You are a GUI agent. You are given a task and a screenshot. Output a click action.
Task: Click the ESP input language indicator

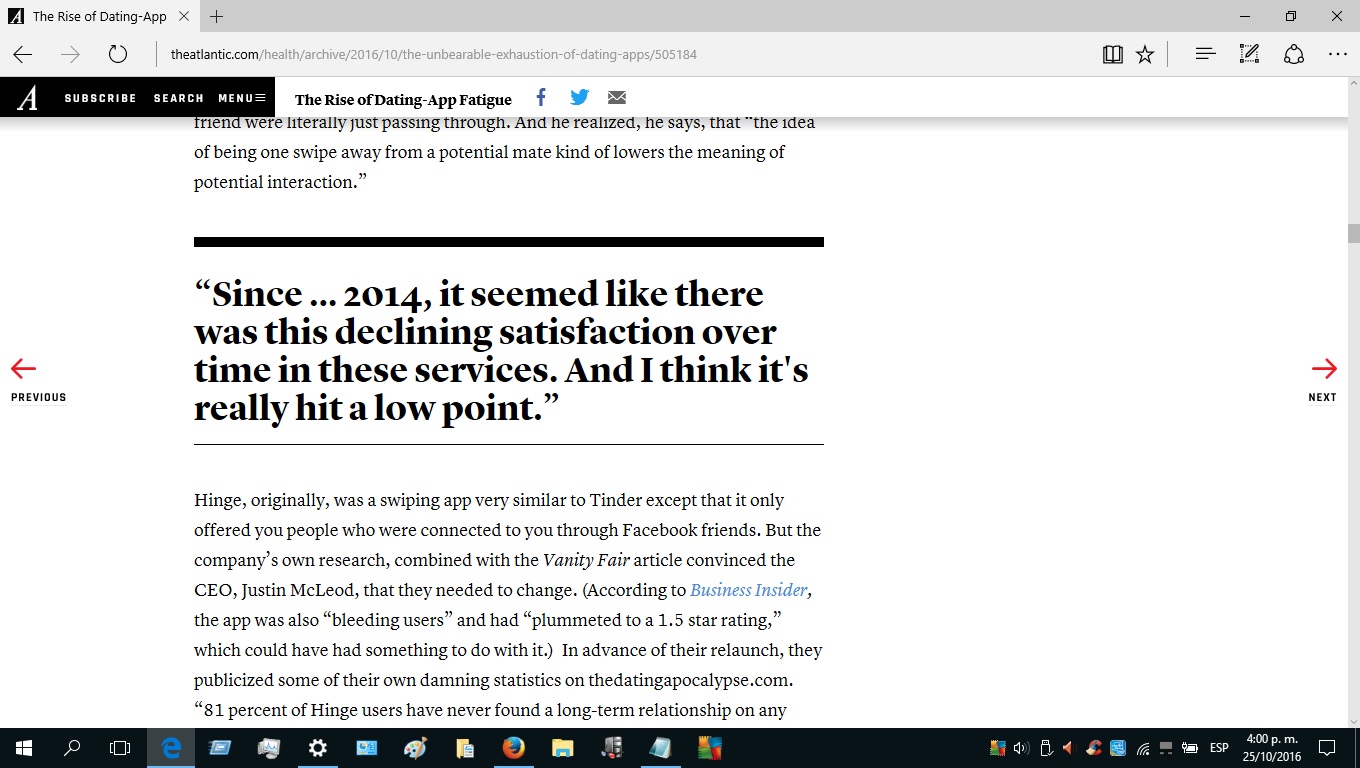click(x=1219, y=748)
